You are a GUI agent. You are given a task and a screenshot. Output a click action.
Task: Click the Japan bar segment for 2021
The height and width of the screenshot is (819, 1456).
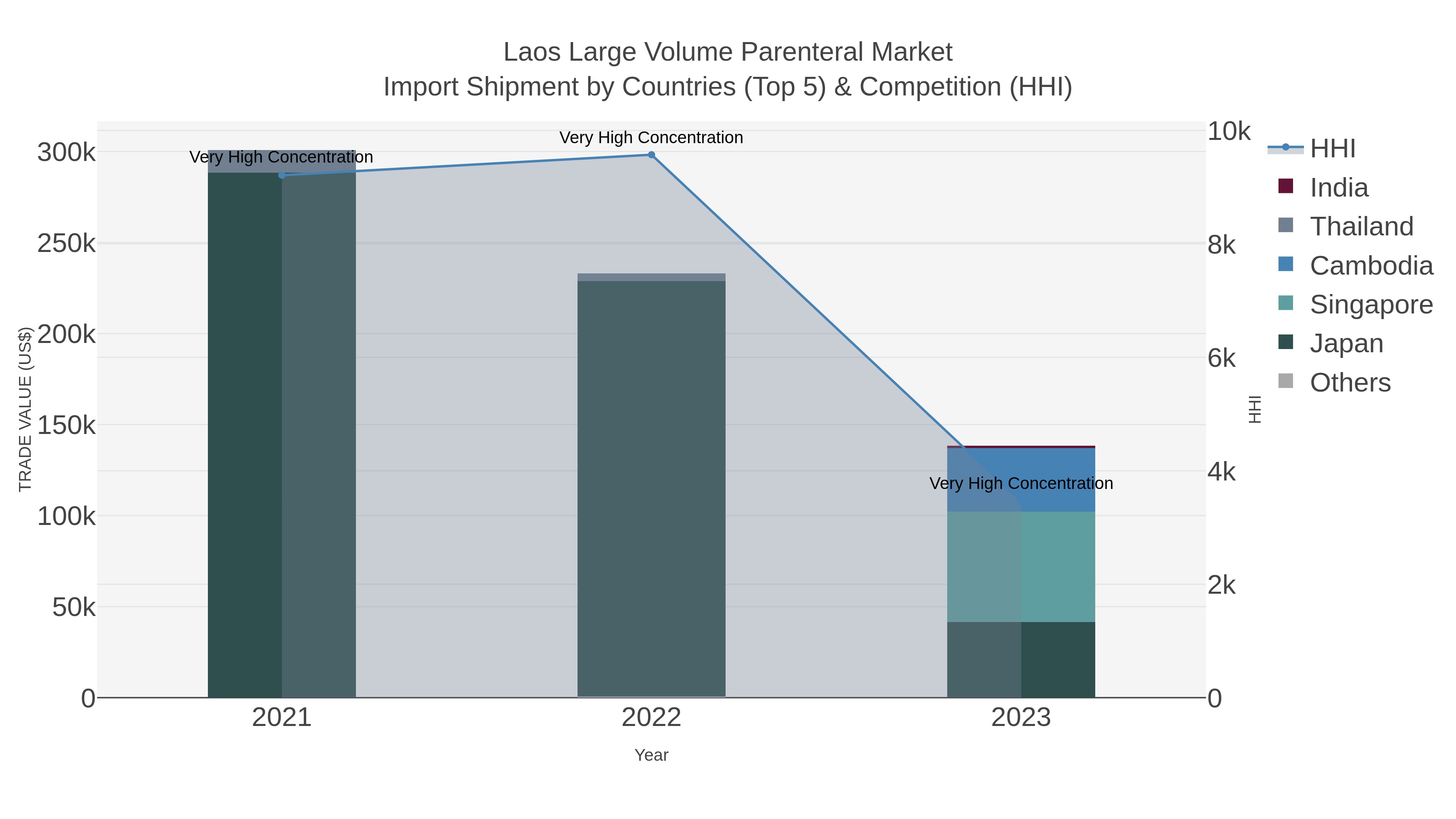282,435
